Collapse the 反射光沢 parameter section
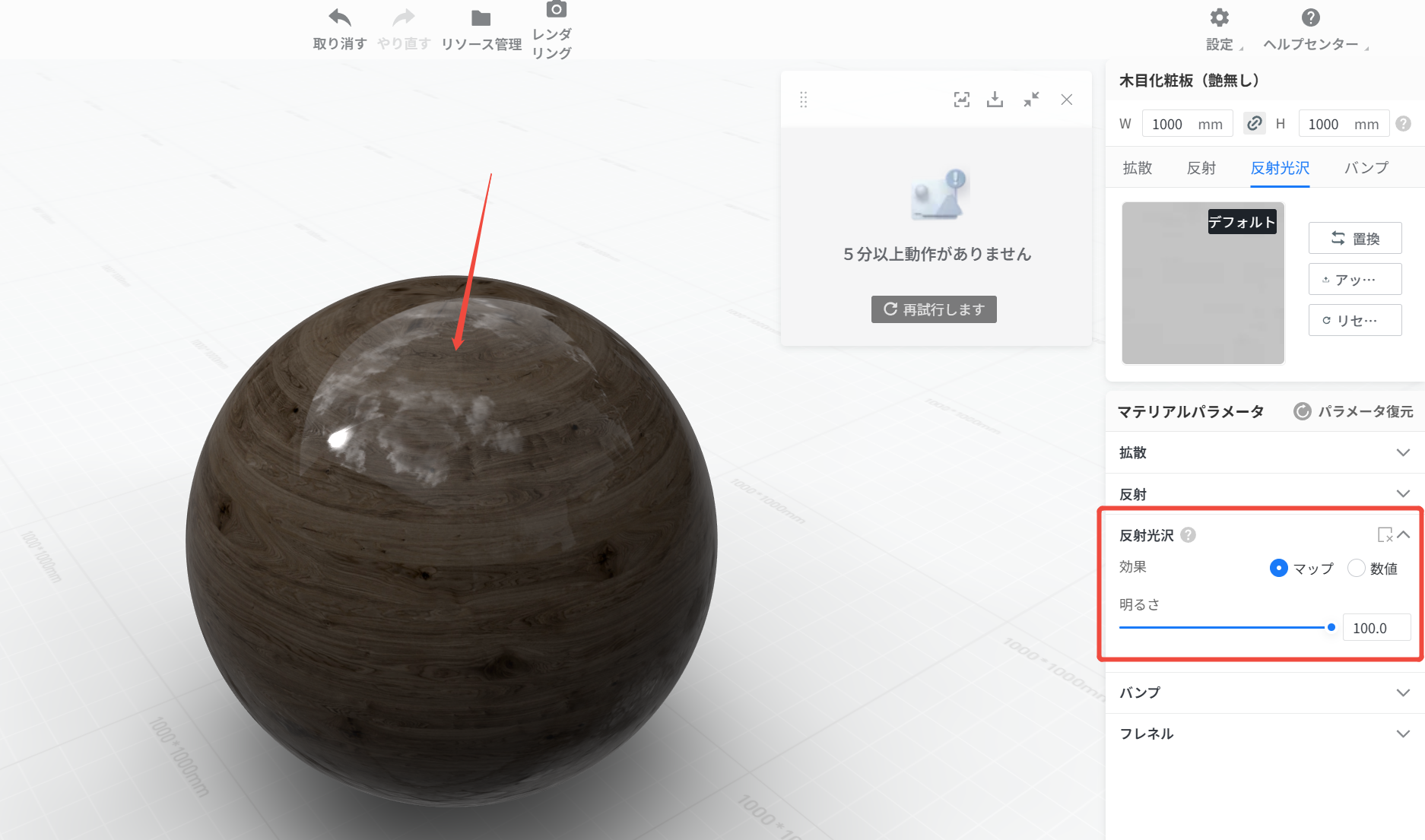This screenshot has height=840, width=1425. (x=1404, y=535)
